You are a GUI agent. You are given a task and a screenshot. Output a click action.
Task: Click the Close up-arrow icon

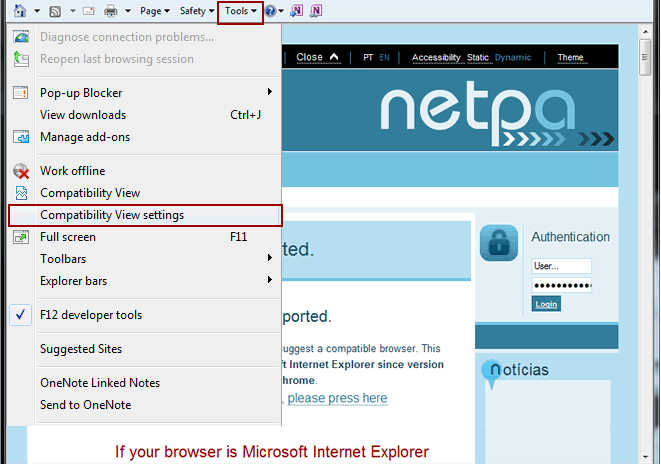(334, 56)
